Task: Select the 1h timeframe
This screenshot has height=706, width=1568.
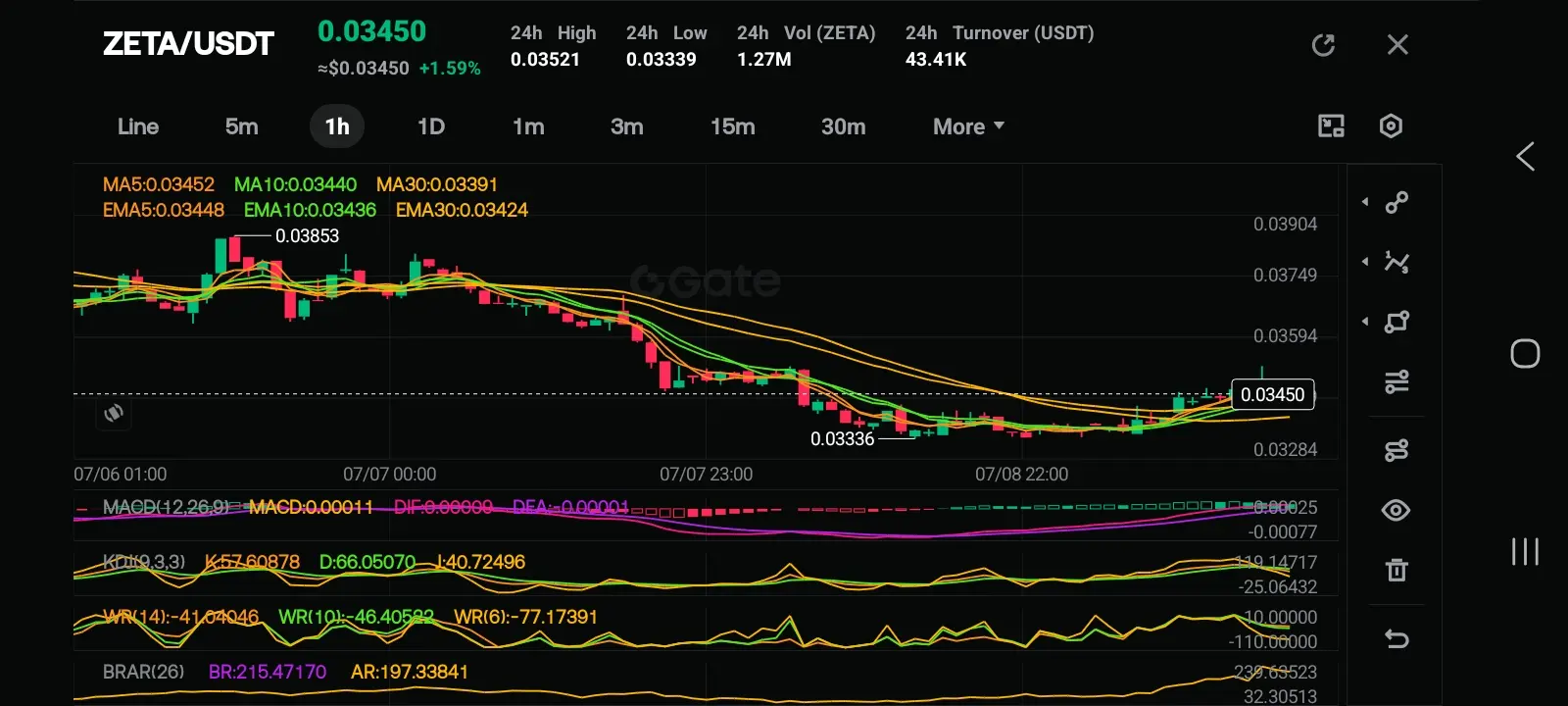Action: tap(337, 126)
